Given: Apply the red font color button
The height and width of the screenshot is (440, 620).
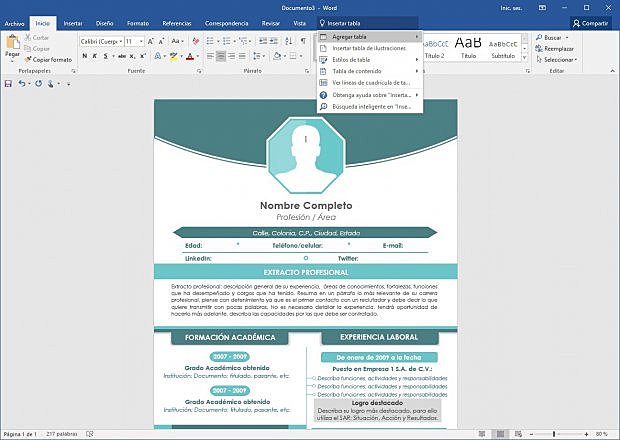Looking at the screenshot, I should [x=190, y=56].
